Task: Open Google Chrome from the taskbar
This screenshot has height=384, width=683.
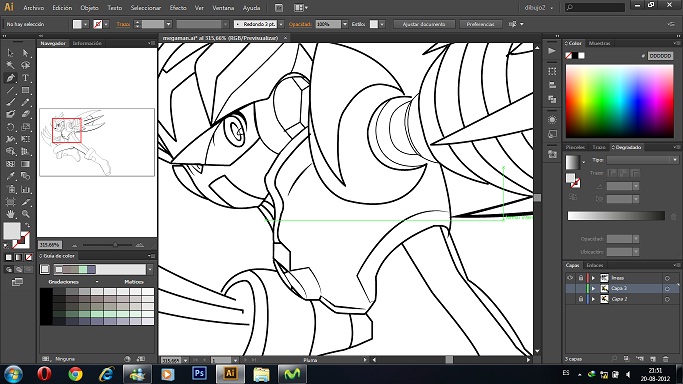Action: click(75, 374)
